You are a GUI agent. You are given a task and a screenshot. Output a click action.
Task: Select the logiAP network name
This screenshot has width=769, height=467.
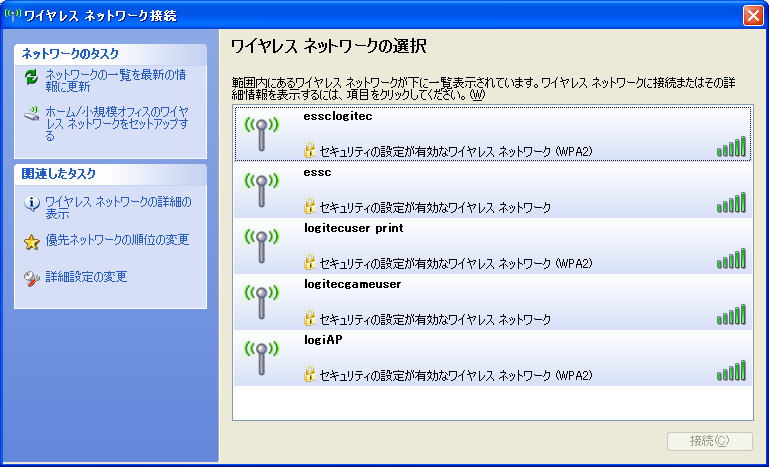coord(323,340)
